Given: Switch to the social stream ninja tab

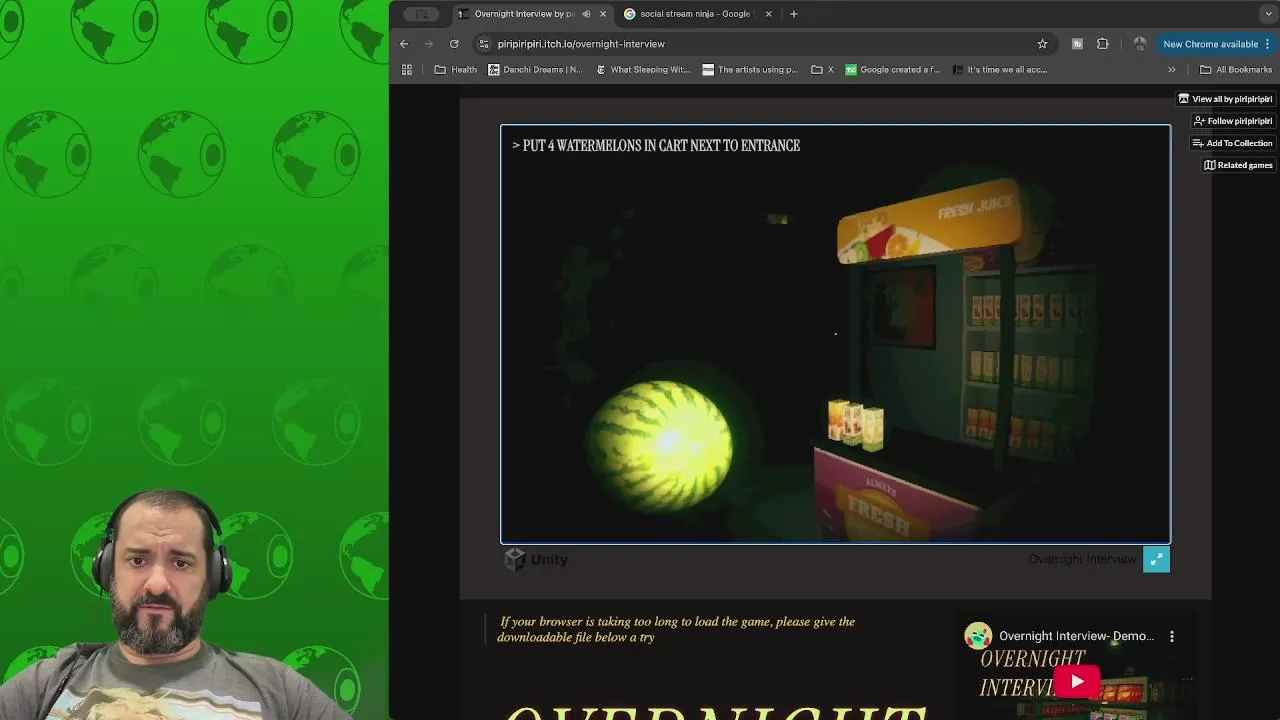Looking at the screenshot, I should coord(695,14).
